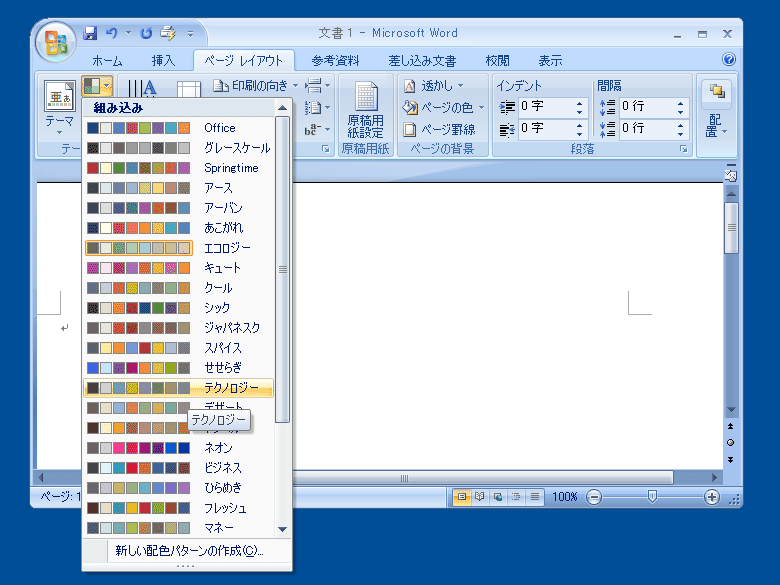Open page setup dialog launcher
780x585 pixels.
(325, 149)
